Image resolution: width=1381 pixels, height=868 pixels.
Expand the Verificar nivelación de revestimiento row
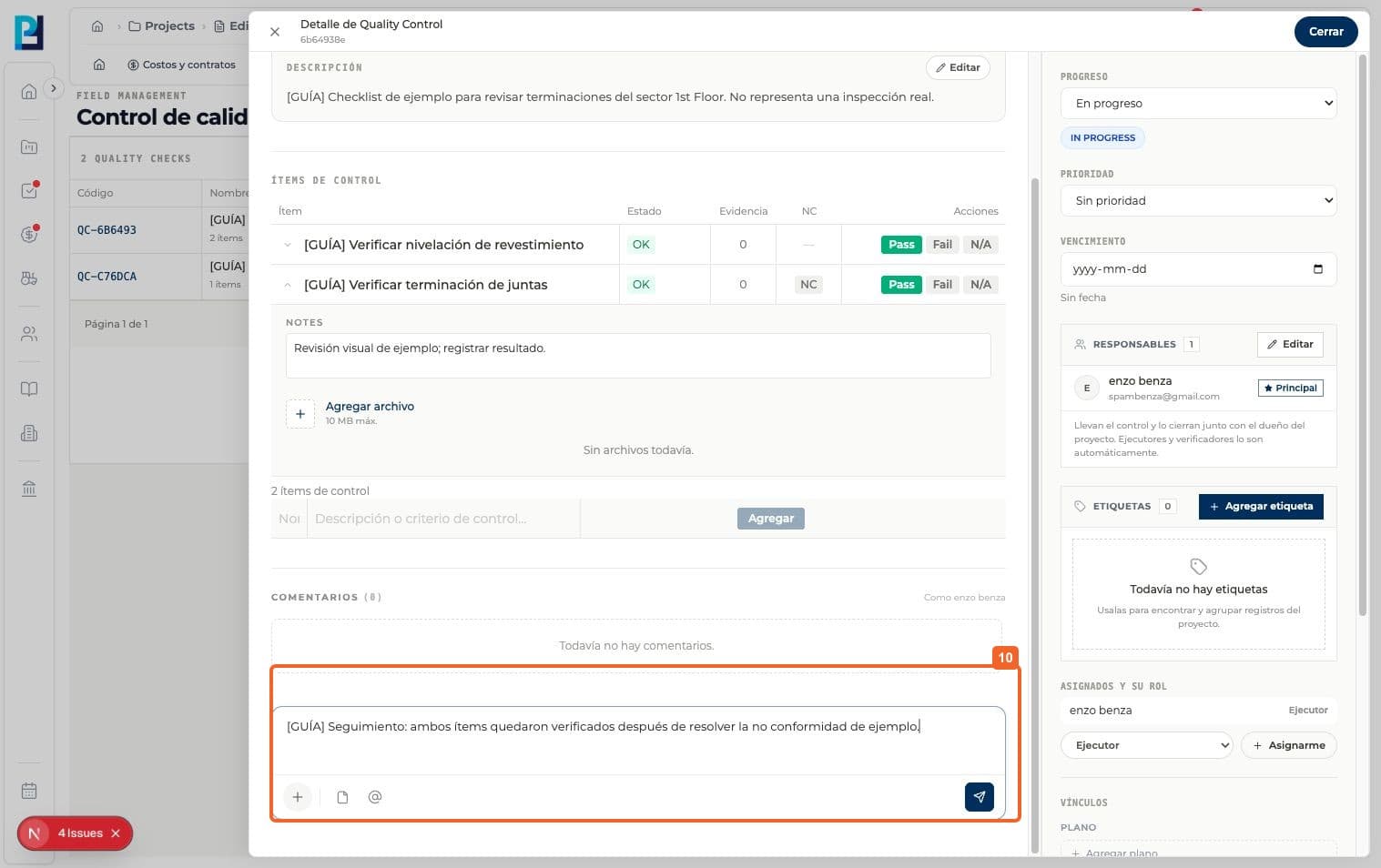pos(288,245)
